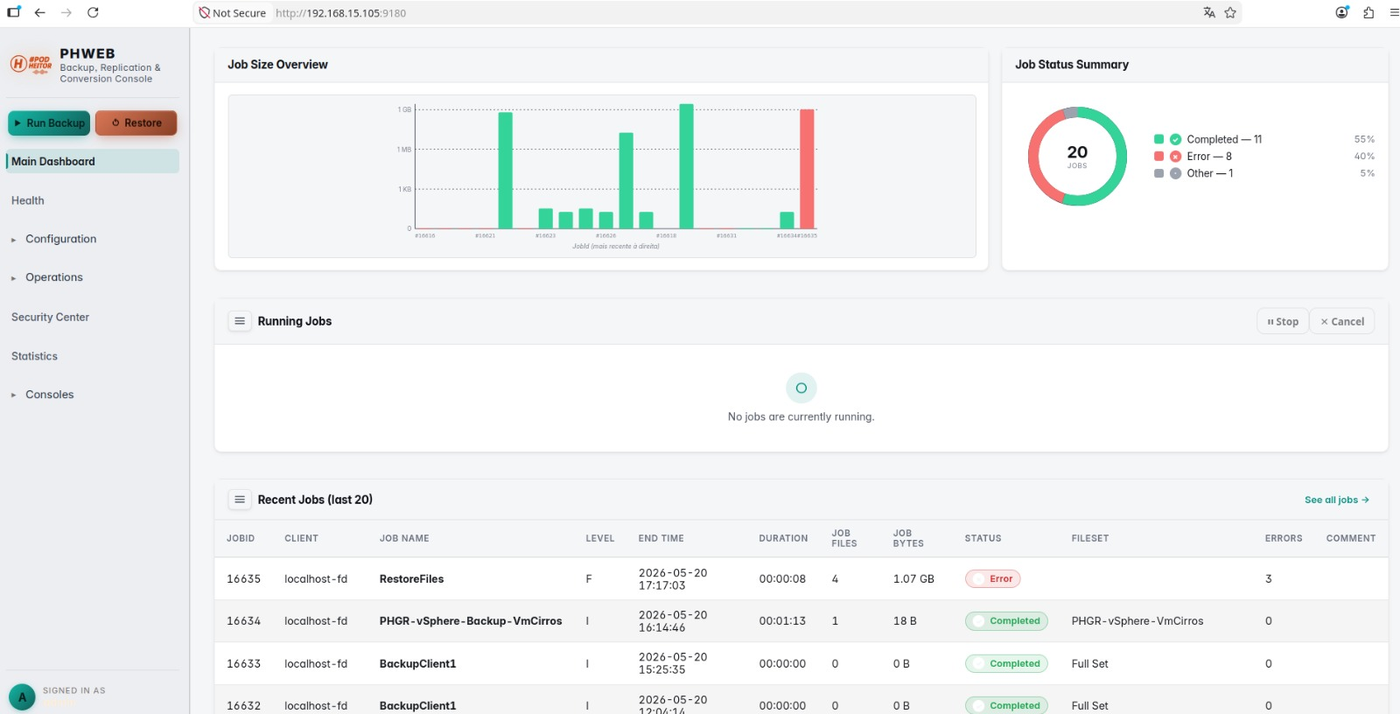The width and height of the screenshot is (1400, 714).
Task: Sort by the STATUS column header
Action: click(x=983, y=538)
